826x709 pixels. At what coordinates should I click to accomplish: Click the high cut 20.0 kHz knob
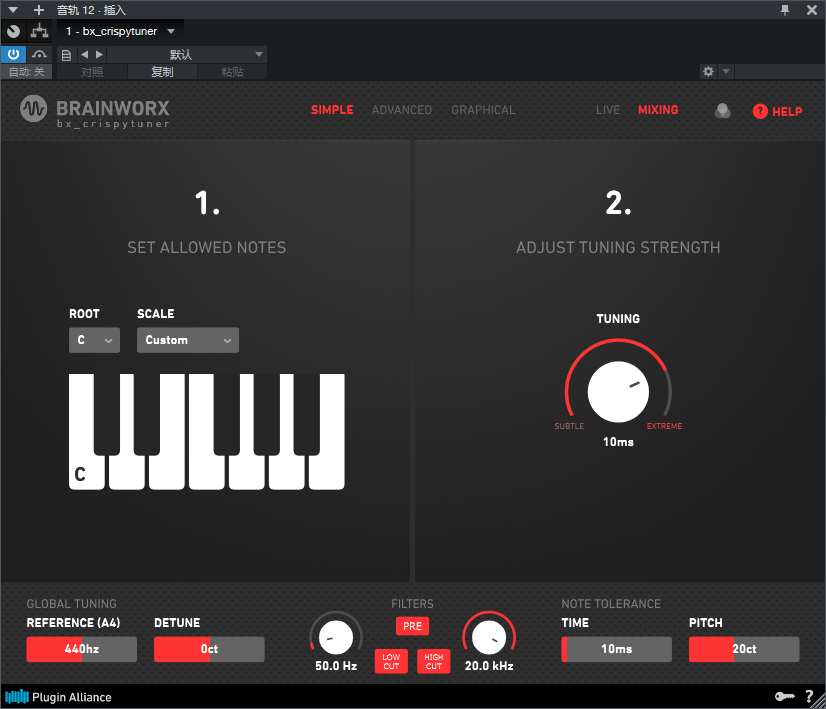point(489,637)
